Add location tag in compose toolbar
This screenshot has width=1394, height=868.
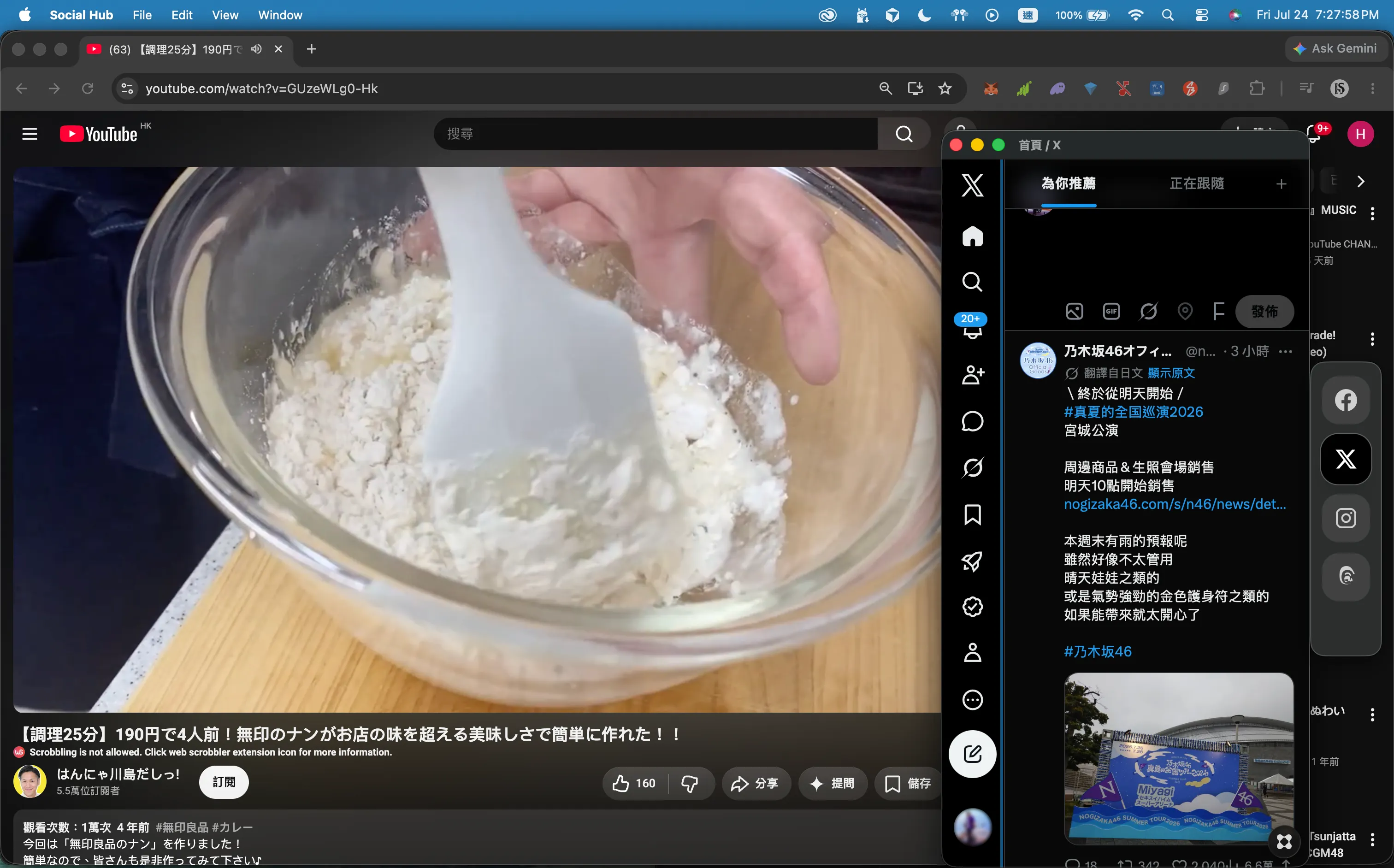click(1185, 311)
